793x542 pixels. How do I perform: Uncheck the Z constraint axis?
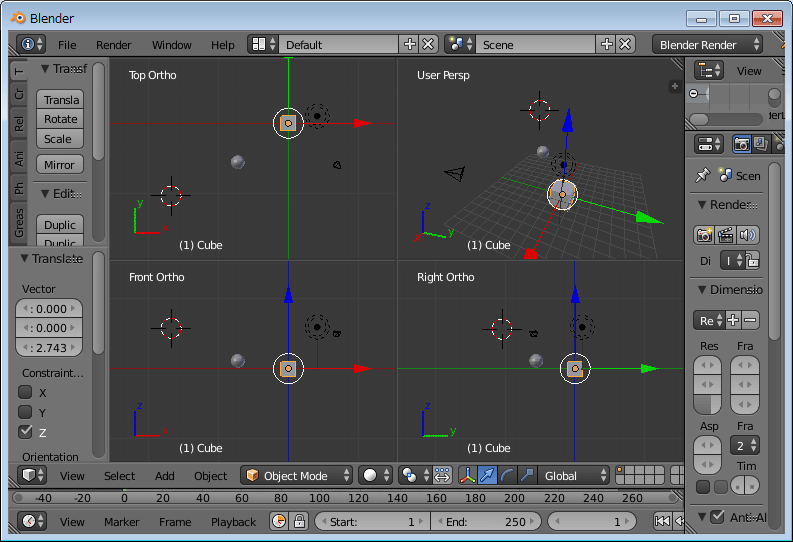point(25,432)
